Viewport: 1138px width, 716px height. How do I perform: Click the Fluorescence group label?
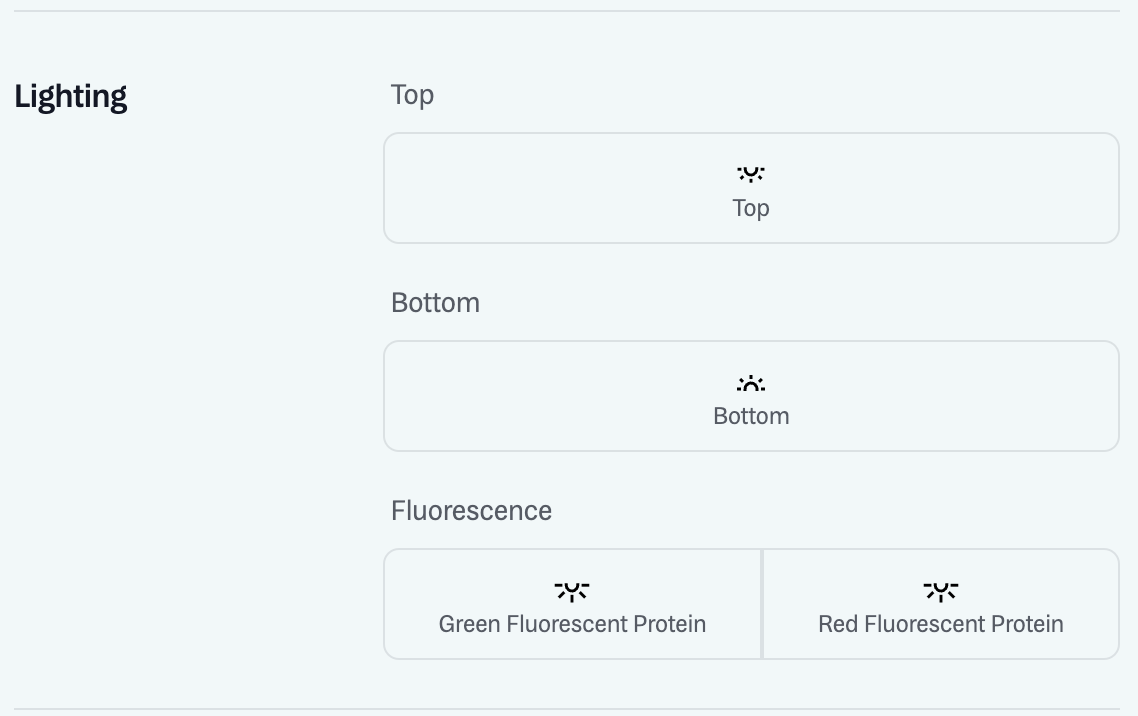[471, 511]
